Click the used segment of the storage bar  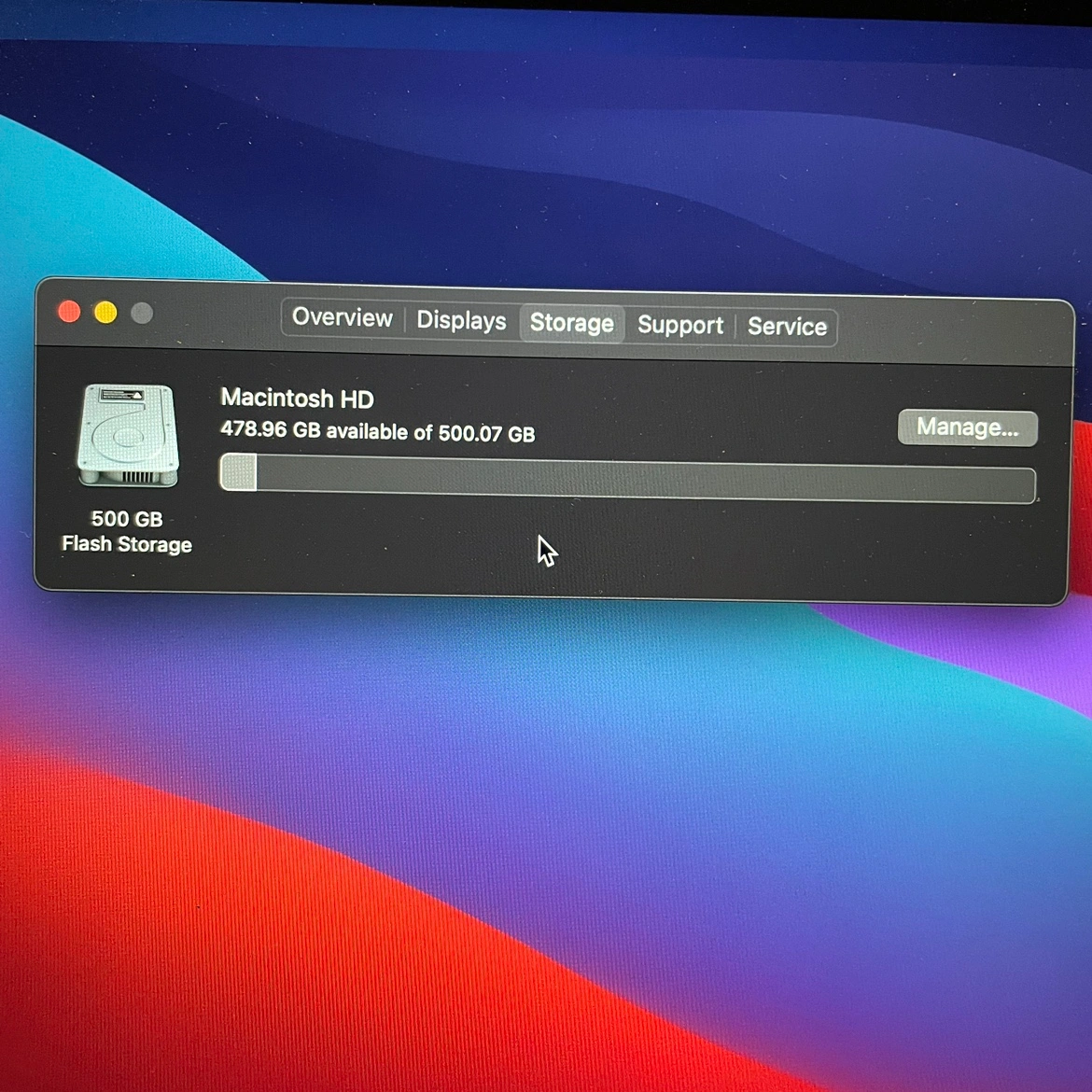pos(239,472)
